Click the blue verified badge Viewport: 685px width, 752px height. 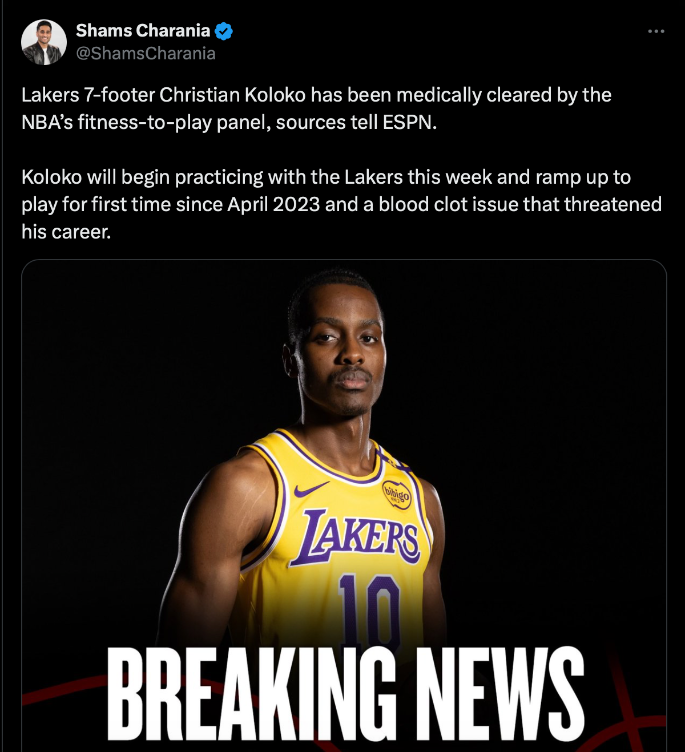(x=224, y=31)
